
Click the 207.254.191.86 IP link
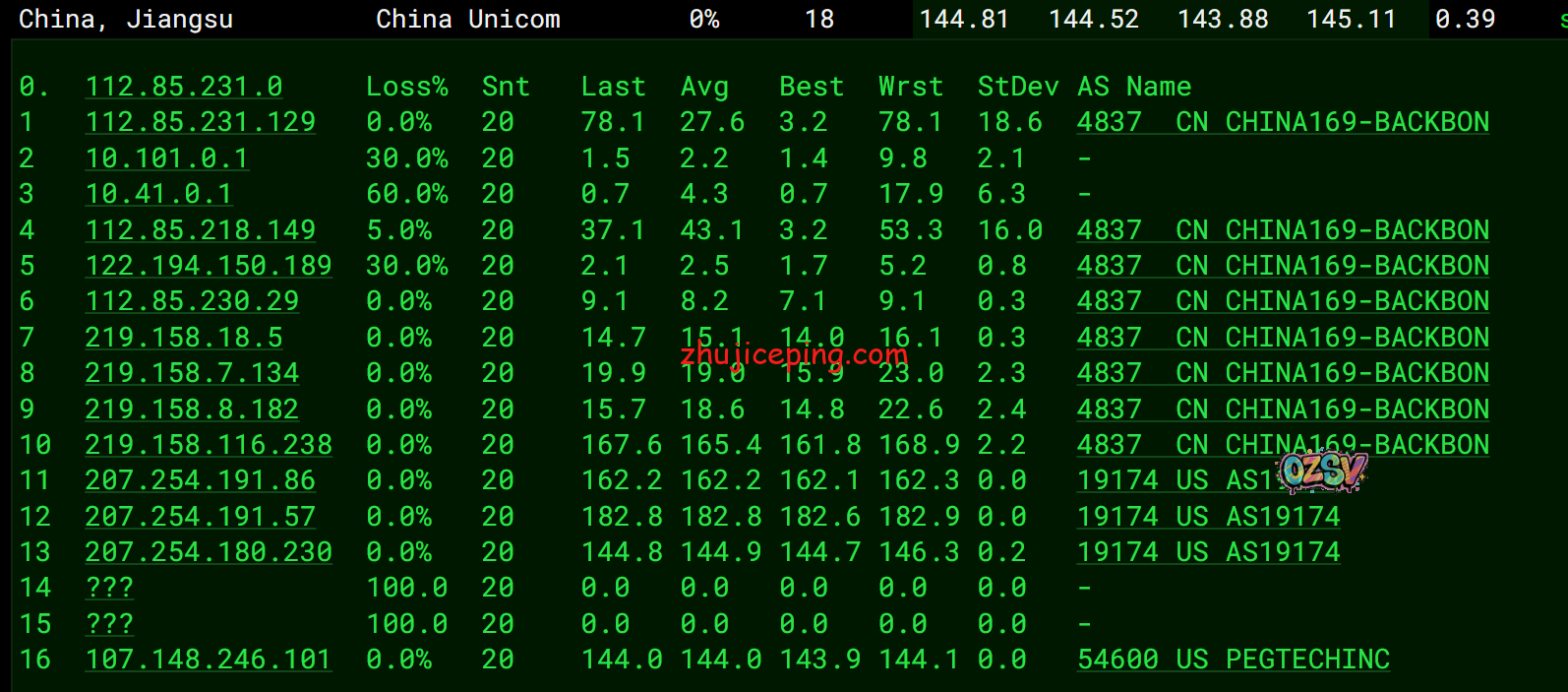pyautogui.click(x=200, y=480)
